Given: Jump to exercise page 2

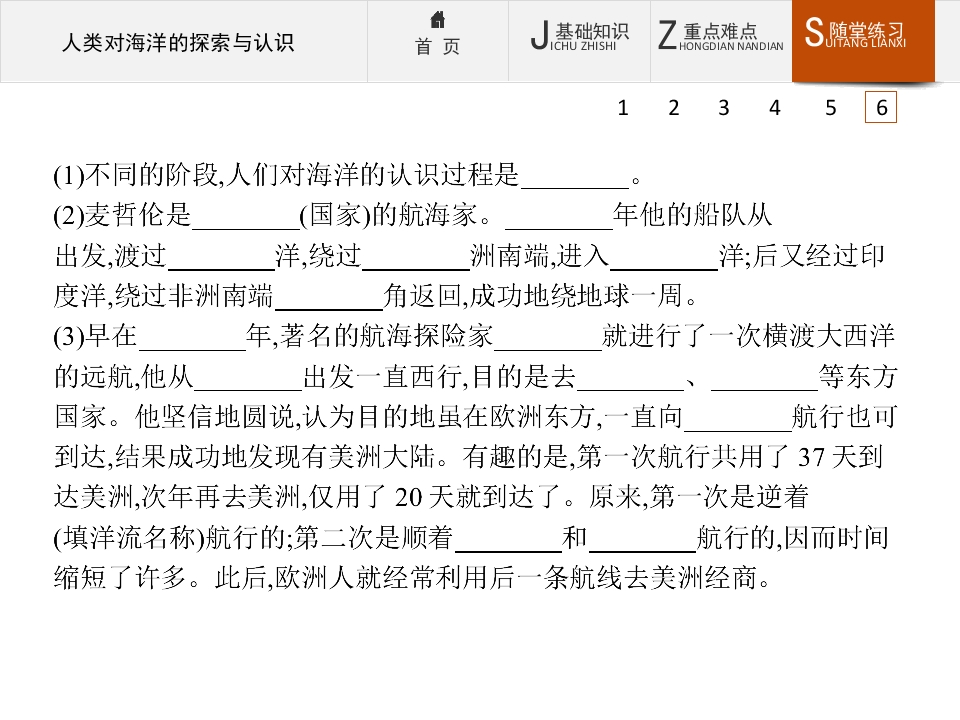Looking at the screenshot, I should point(673,108).
